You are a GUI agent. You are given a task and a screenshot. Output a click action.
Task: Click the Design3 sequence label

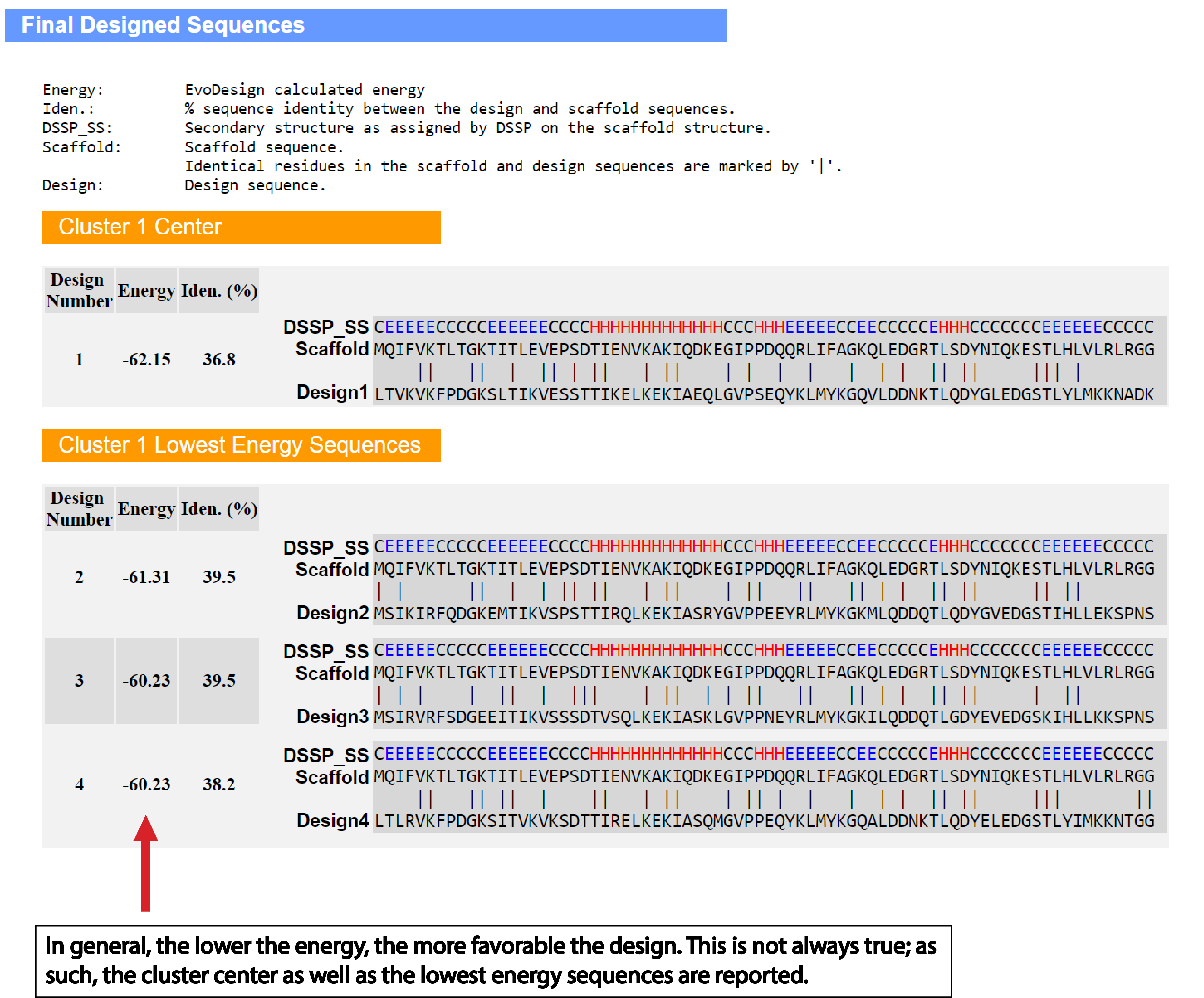332,717
